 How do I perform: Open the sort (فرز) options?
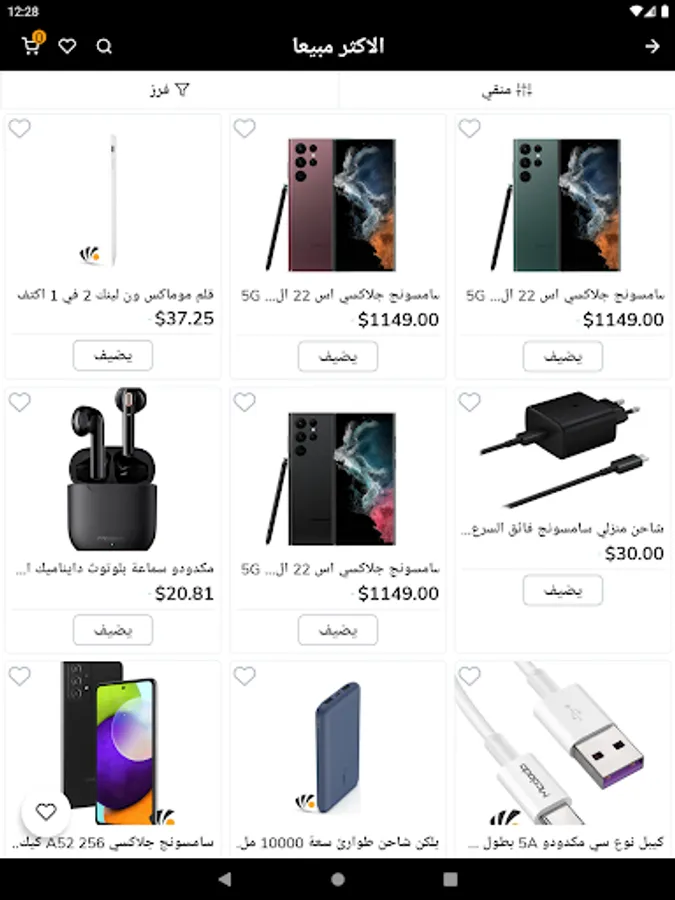(x=169, y=90)
